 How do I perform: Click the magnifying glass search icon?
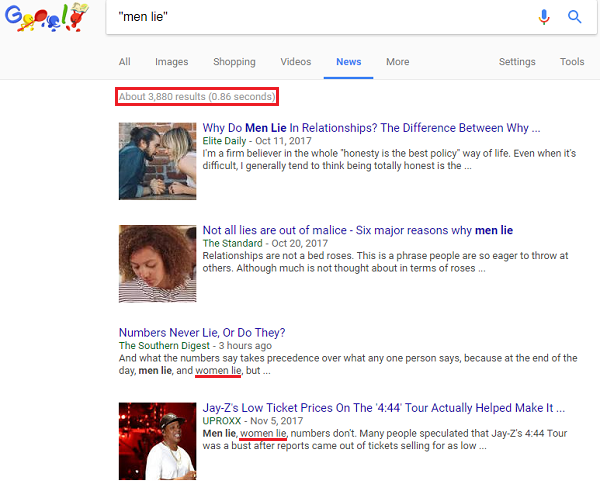click(575, 17)
